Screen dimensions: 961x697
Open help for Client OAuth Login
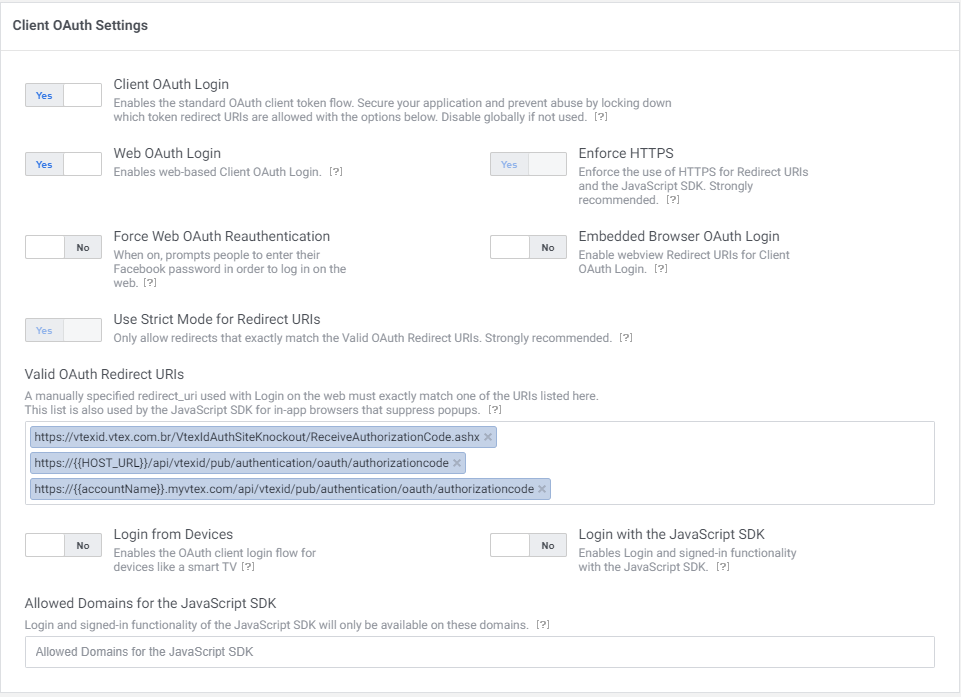(x=601, y=117)
